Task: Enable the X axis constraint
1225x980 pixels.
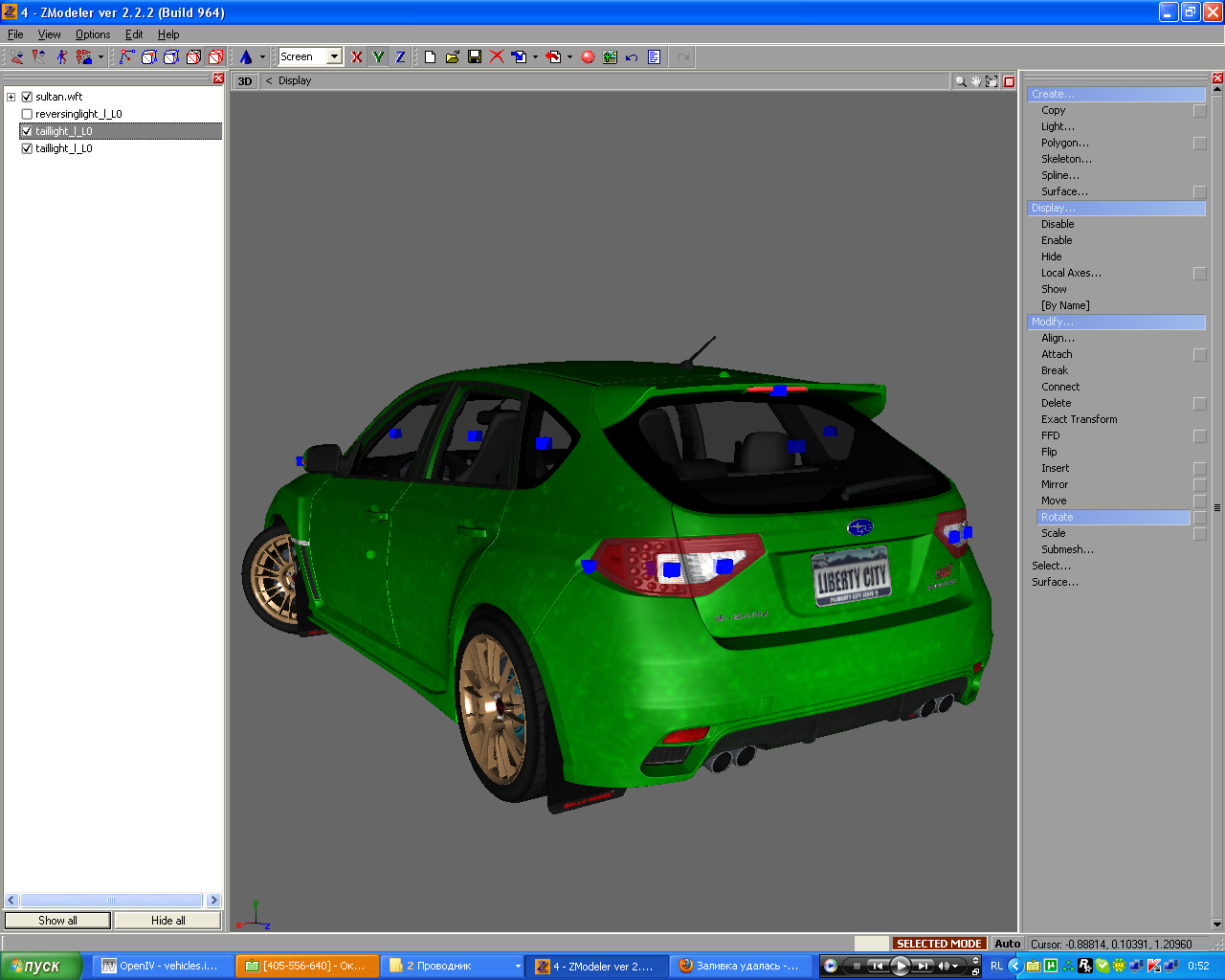Action: tap(356, 57)
